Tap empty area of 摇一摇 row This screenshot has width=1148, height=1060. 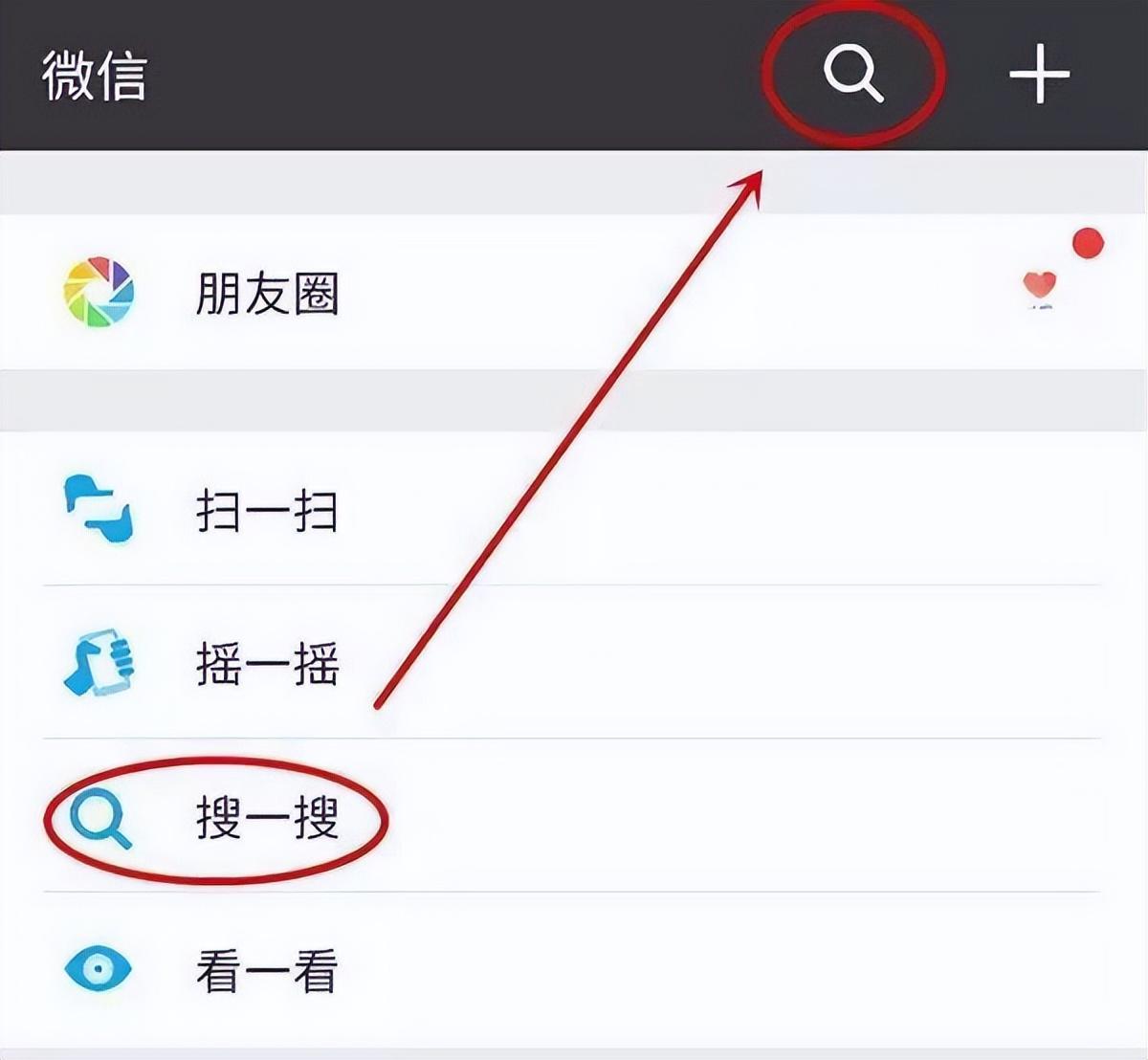[765, 662]
